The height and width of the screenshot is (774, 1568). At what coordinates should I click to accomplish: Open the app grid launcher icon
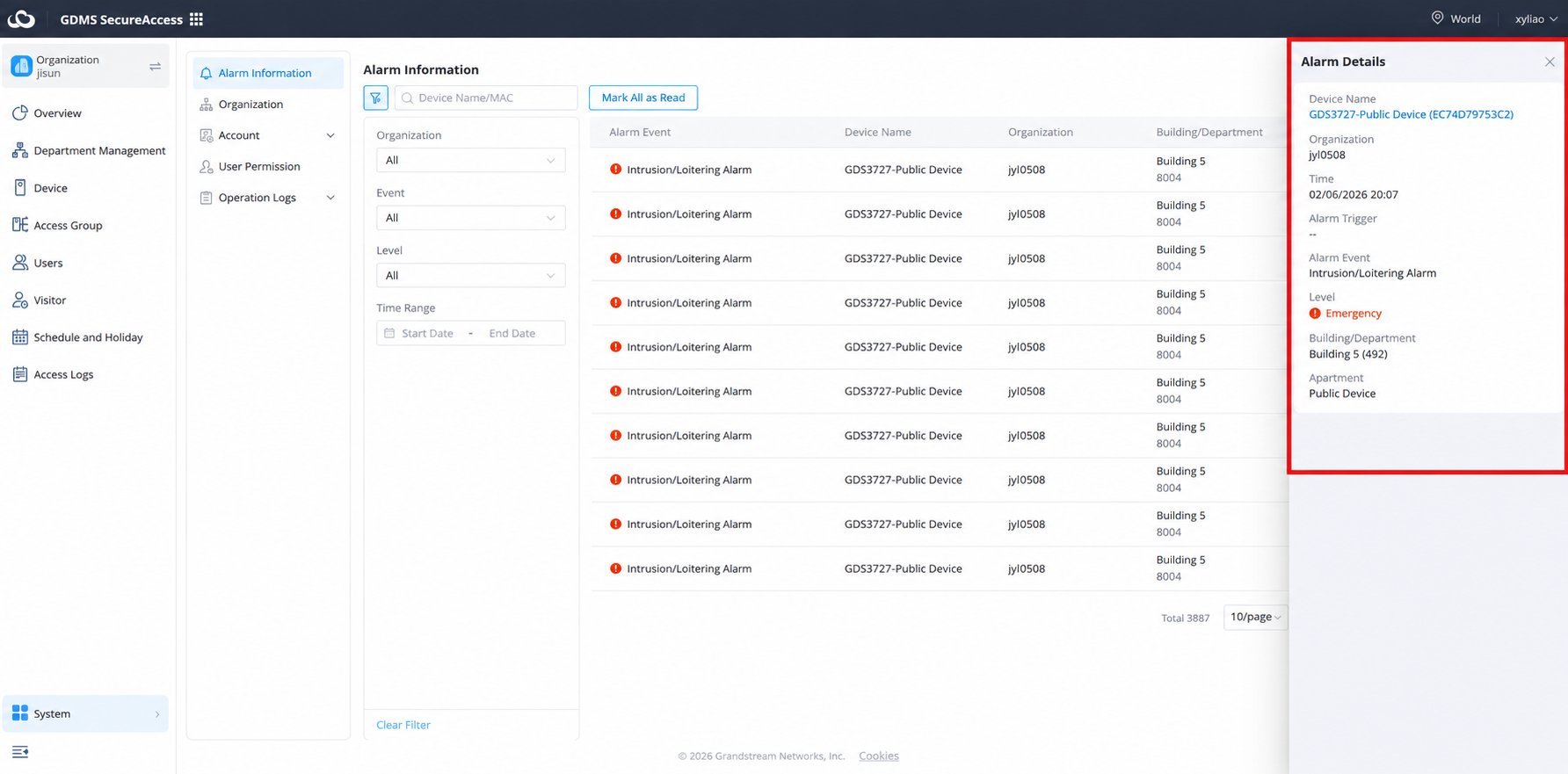point(196,19)
